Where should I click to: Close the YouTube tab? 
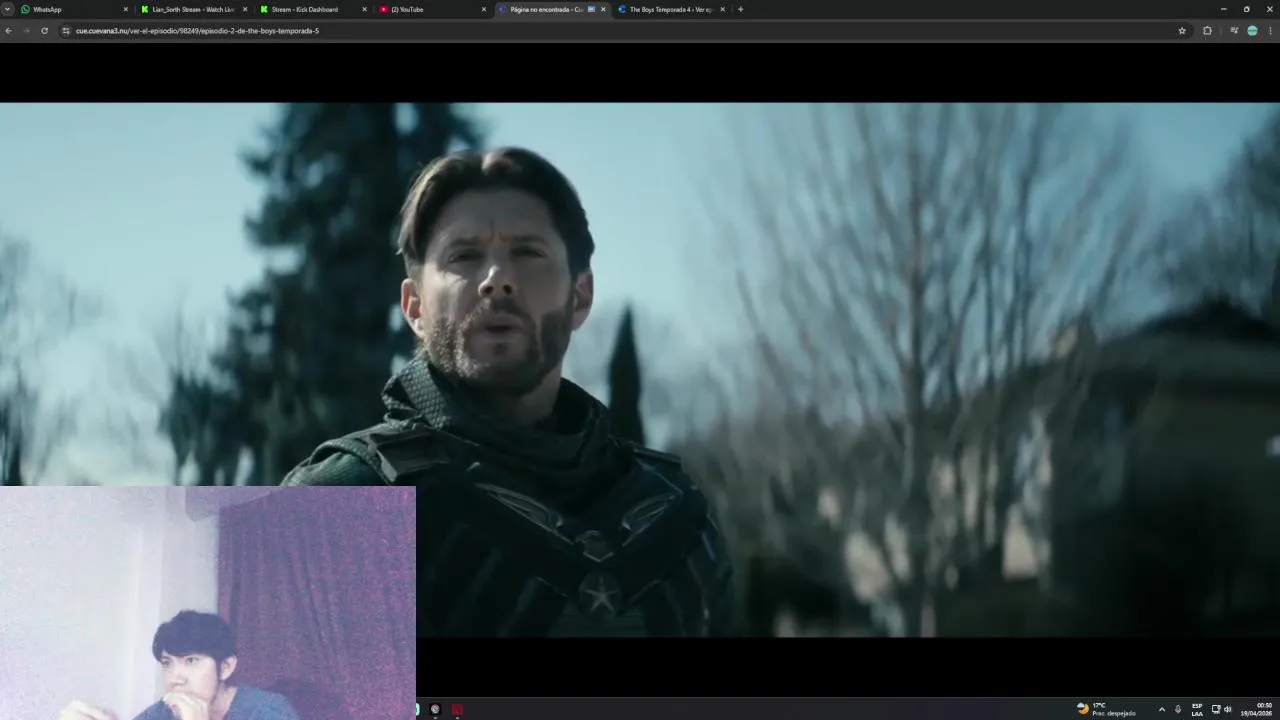pos(484,9)
